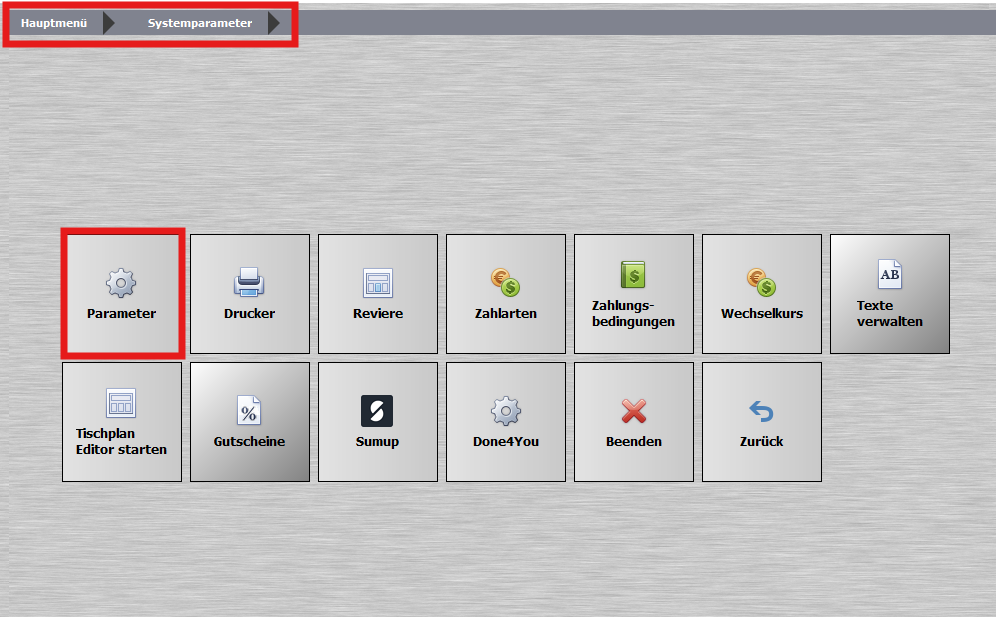
Task: Click the Beenden label text
Action: click(634, 441)
